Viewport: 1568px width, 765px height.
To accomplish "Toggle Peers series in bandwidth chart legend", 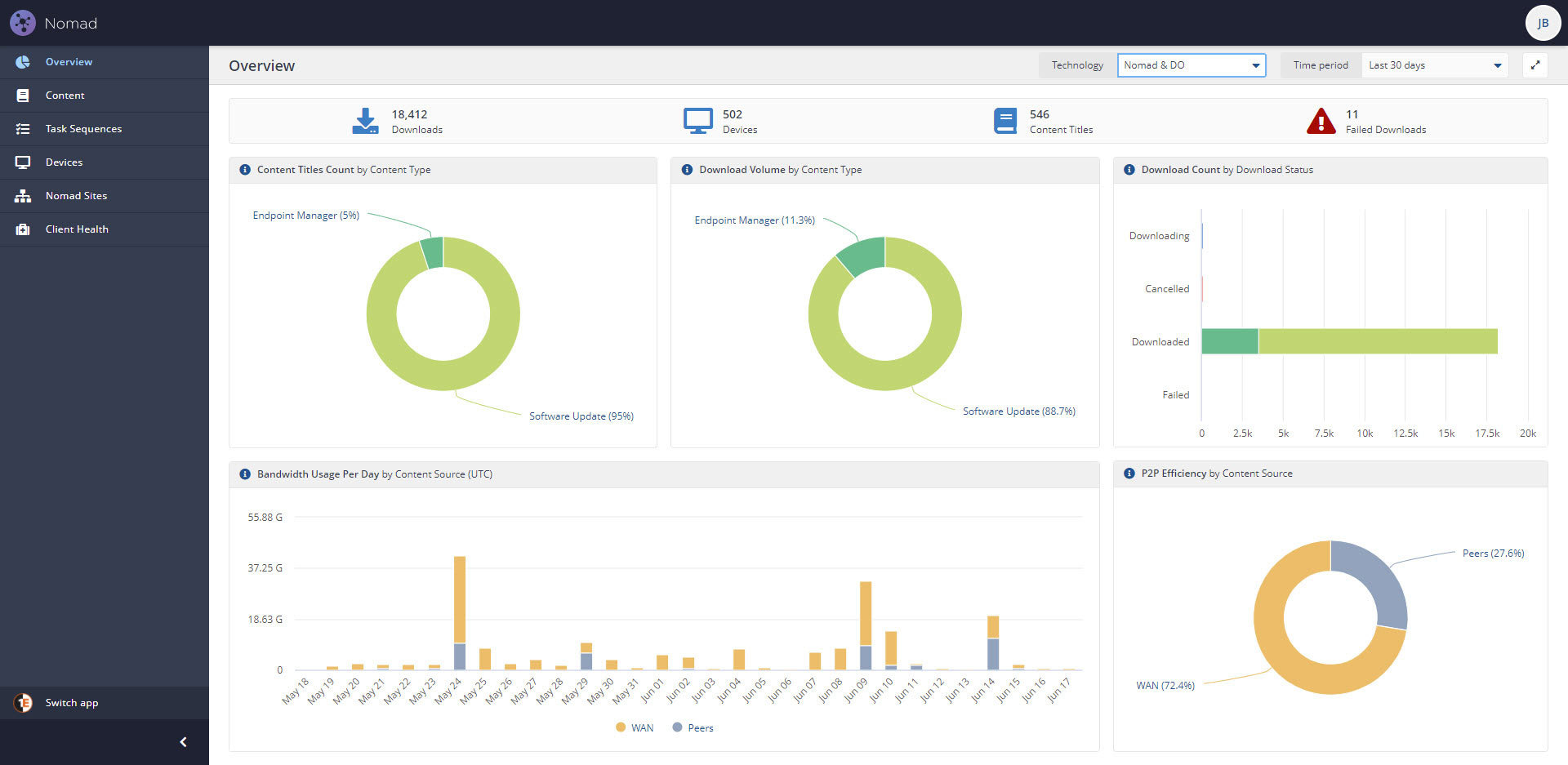I will tap(693, 727).
